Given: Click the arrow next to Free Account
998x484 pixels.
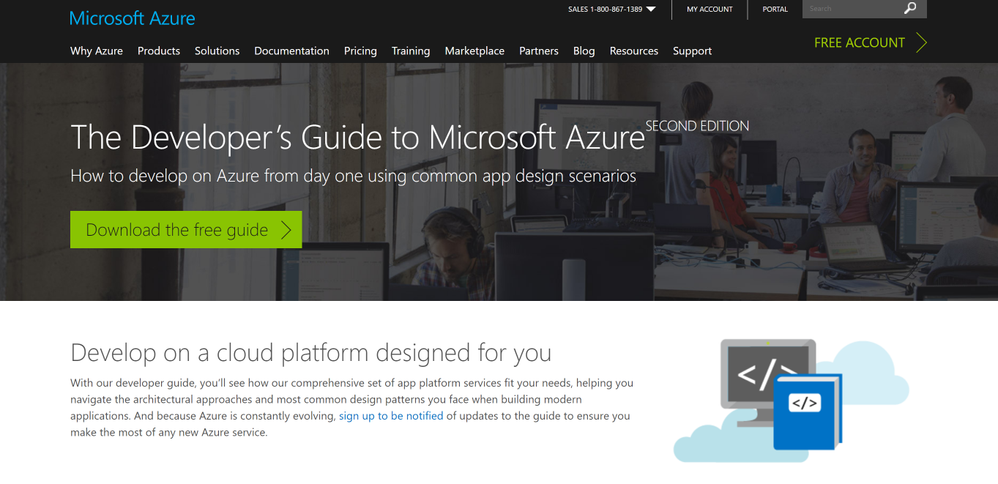Looking at the screenshot, I should coord(921,43).
